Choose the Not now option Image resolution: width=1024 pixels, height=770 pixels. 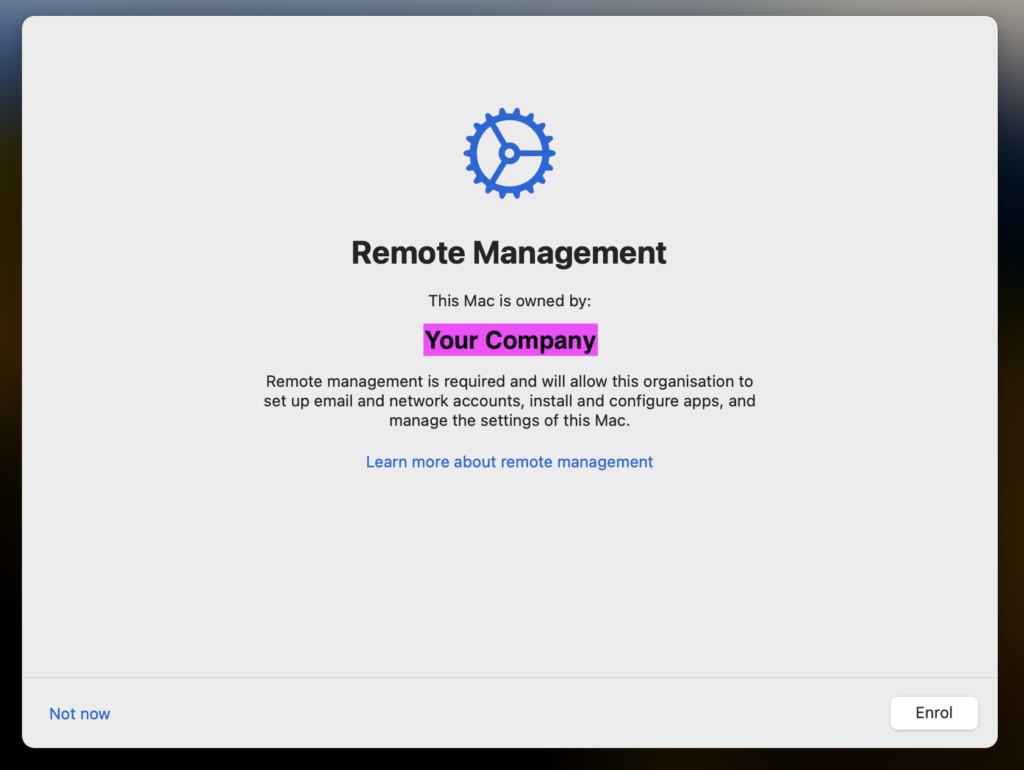[80, 714]
